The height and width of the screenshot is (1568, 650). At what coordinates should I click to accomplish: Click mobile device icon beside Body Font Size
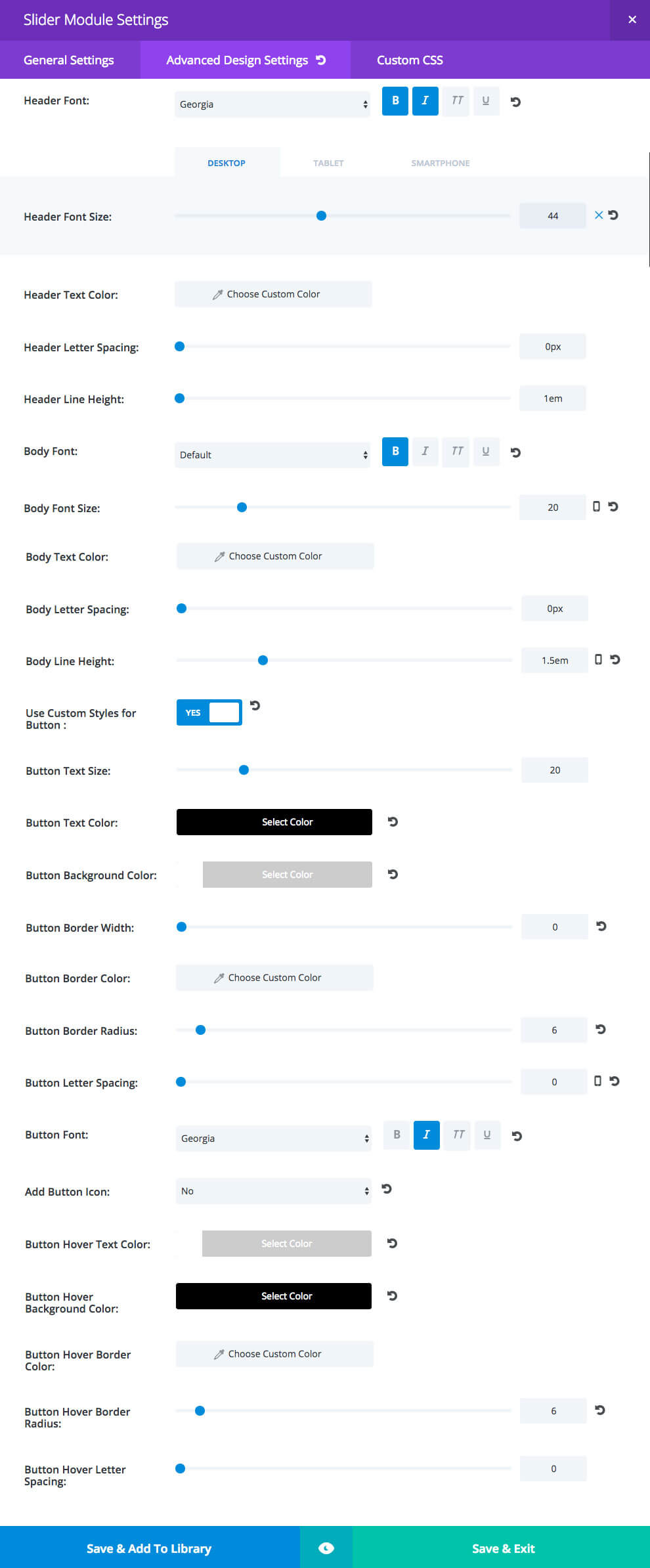596,506
